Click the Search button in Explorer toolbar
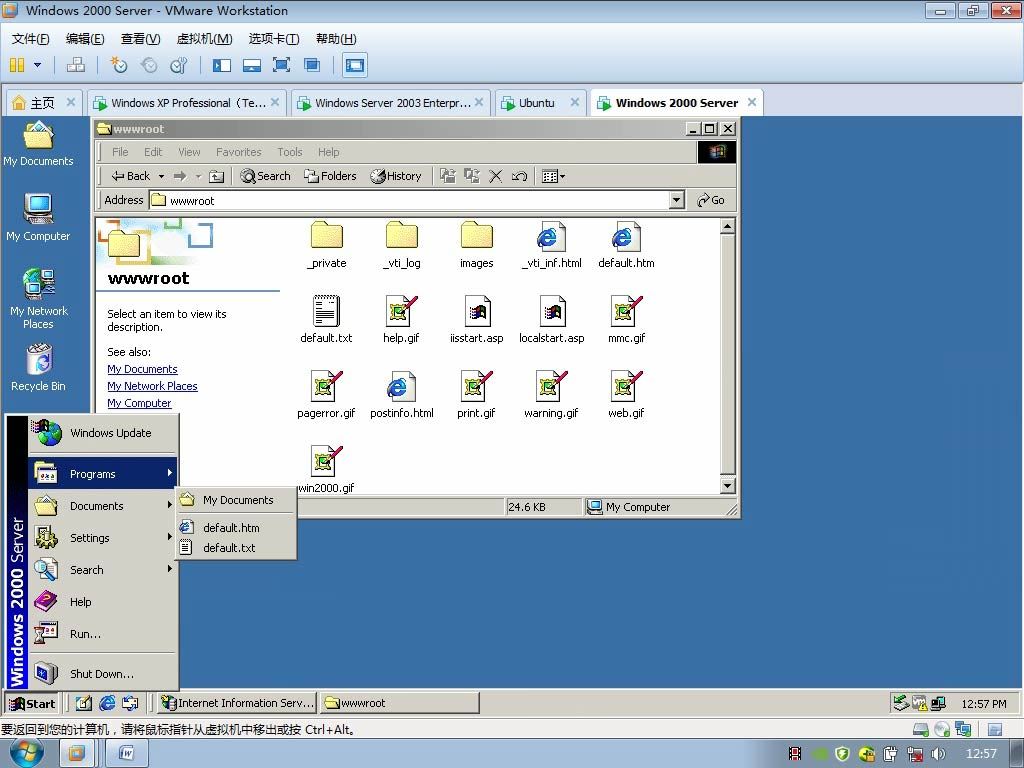This screenshot has height=768, width=1024. click(265, 176)
